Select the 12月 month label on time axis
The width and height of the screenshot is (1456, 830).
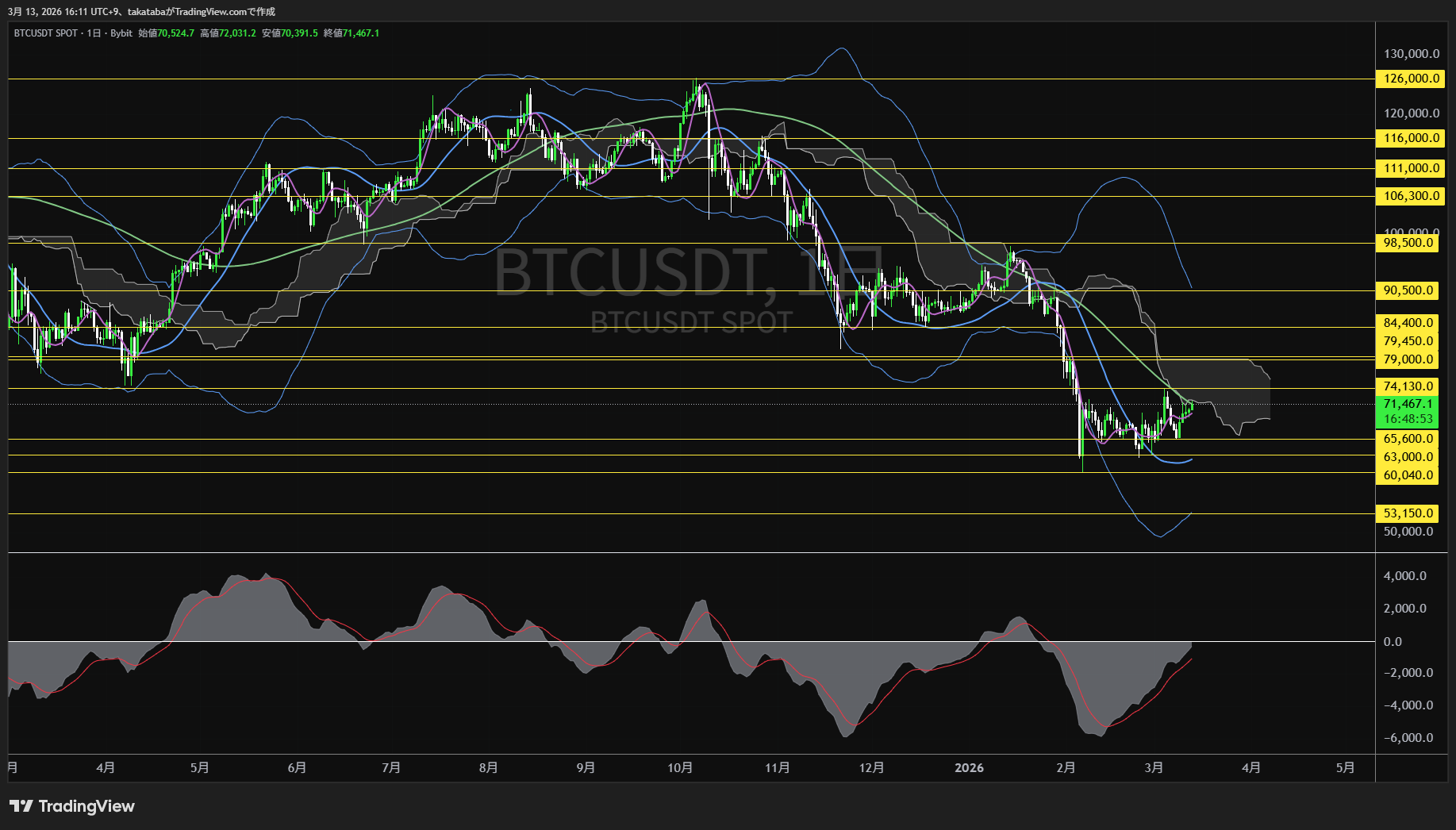tap(873, 768)
